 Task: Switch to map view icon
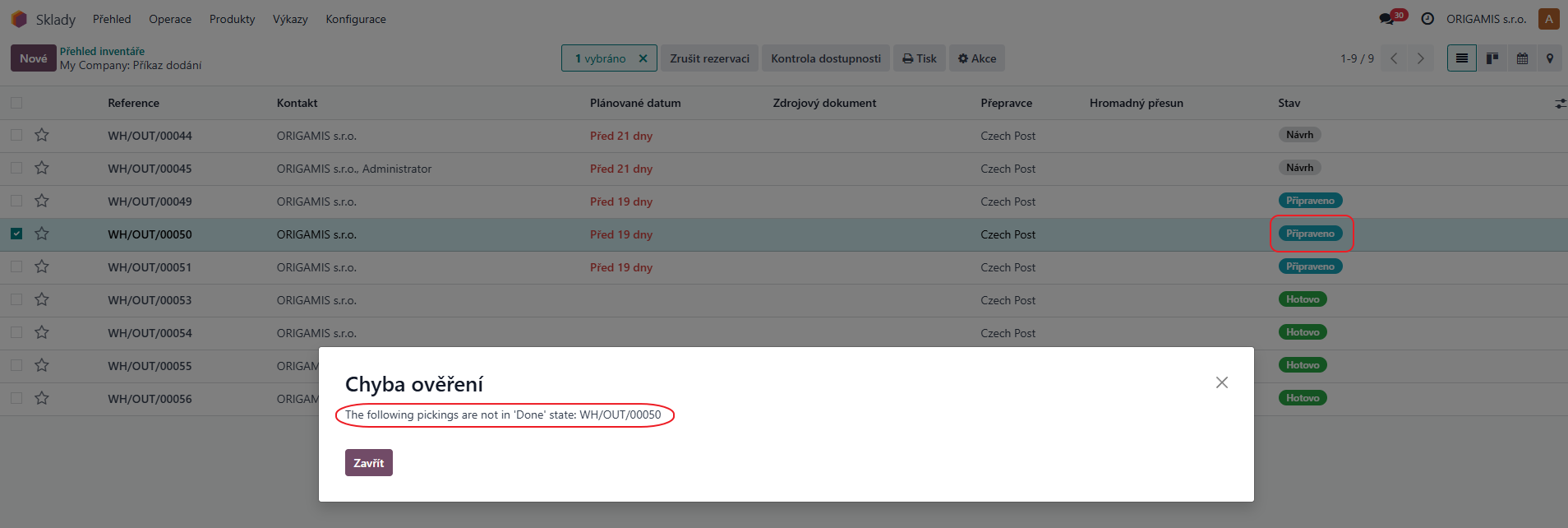coord(1550,58)
